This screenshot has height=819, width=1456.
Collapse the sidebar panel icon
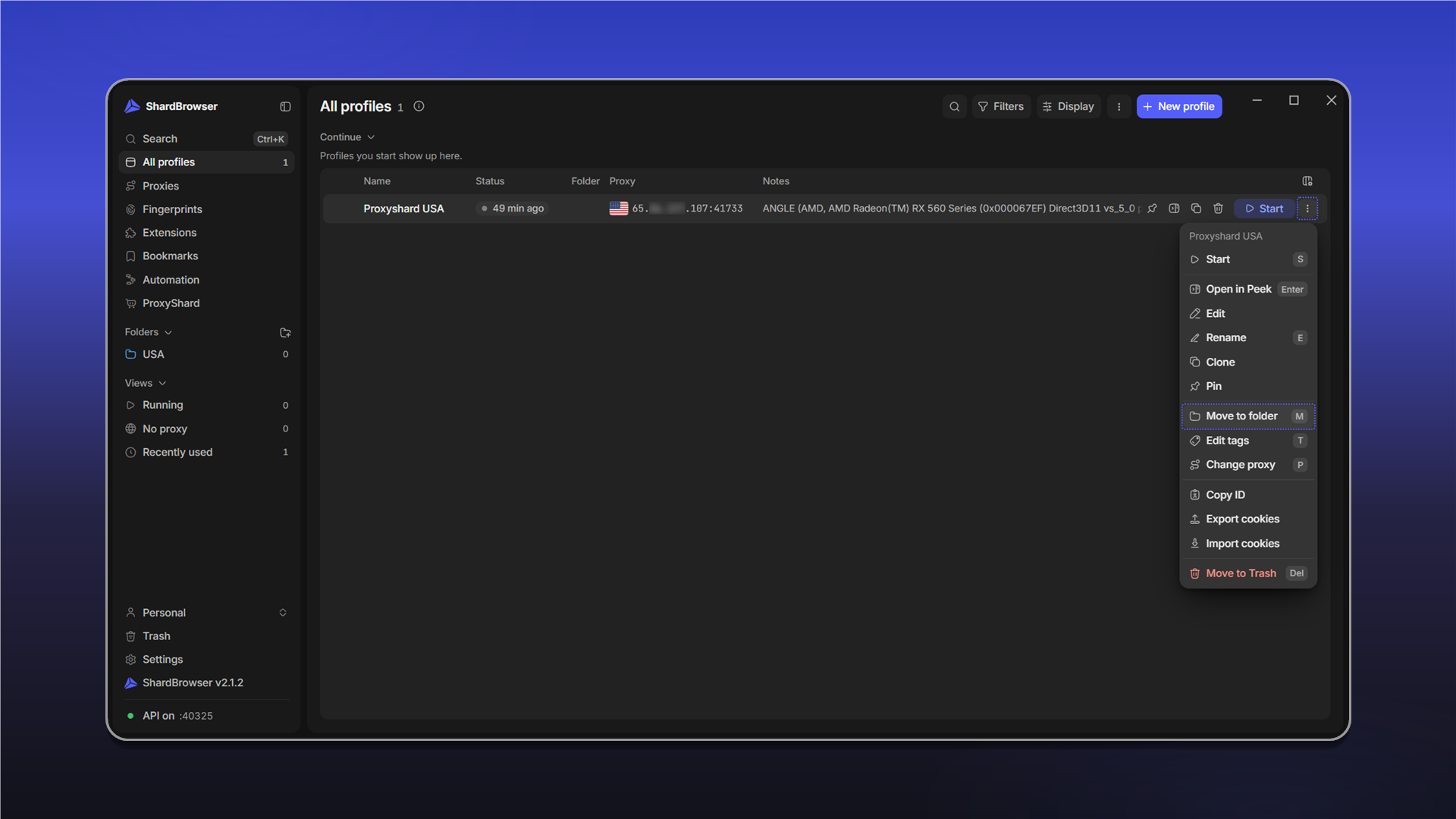[285, 107]
